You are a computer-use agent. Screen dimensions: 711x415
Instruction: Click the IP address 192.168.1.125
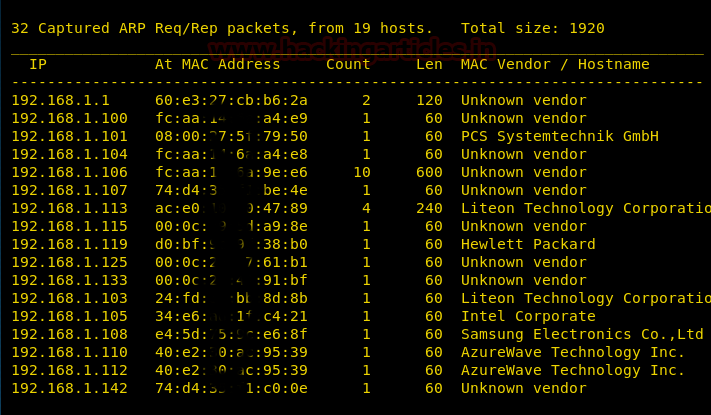(69, 263)
